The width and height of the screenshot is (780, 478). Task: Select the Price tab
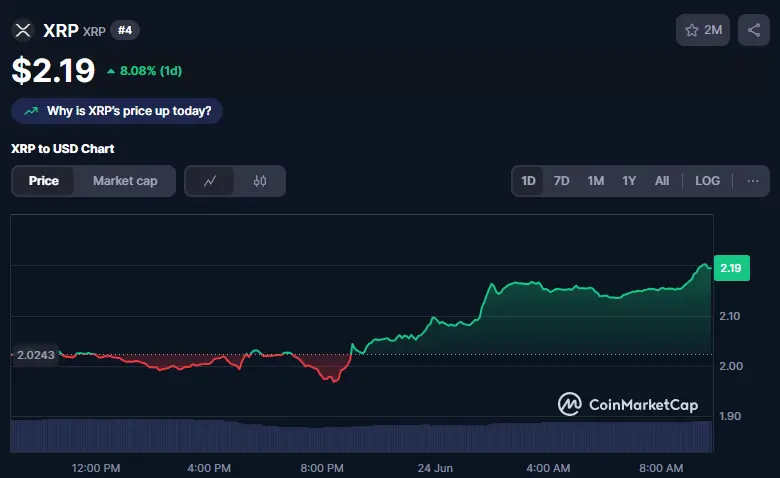pos(44,181)
